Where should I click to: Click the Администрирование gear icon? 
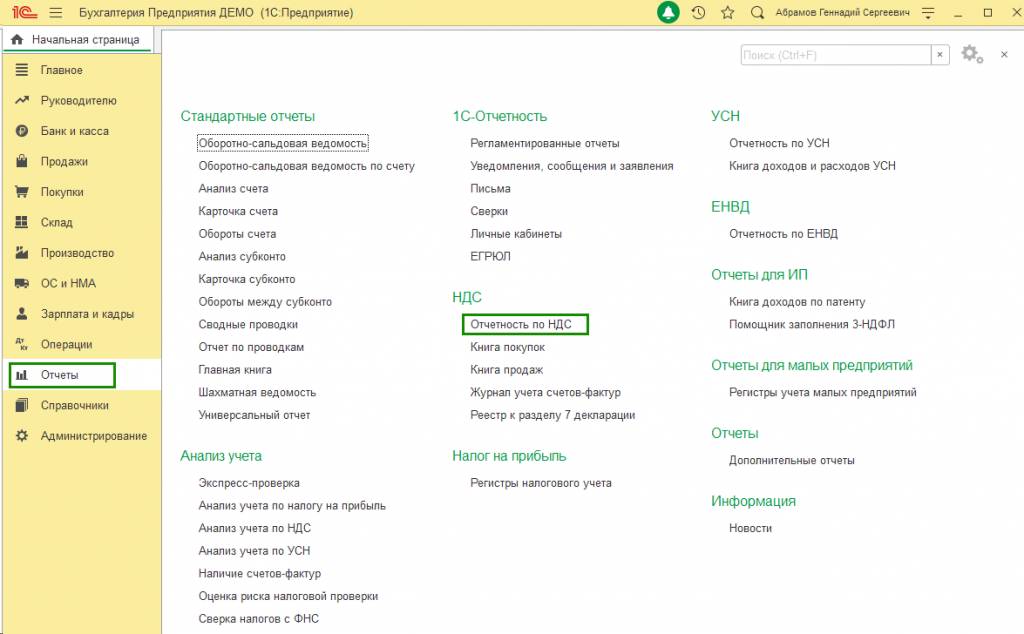(x=22, y=436)
